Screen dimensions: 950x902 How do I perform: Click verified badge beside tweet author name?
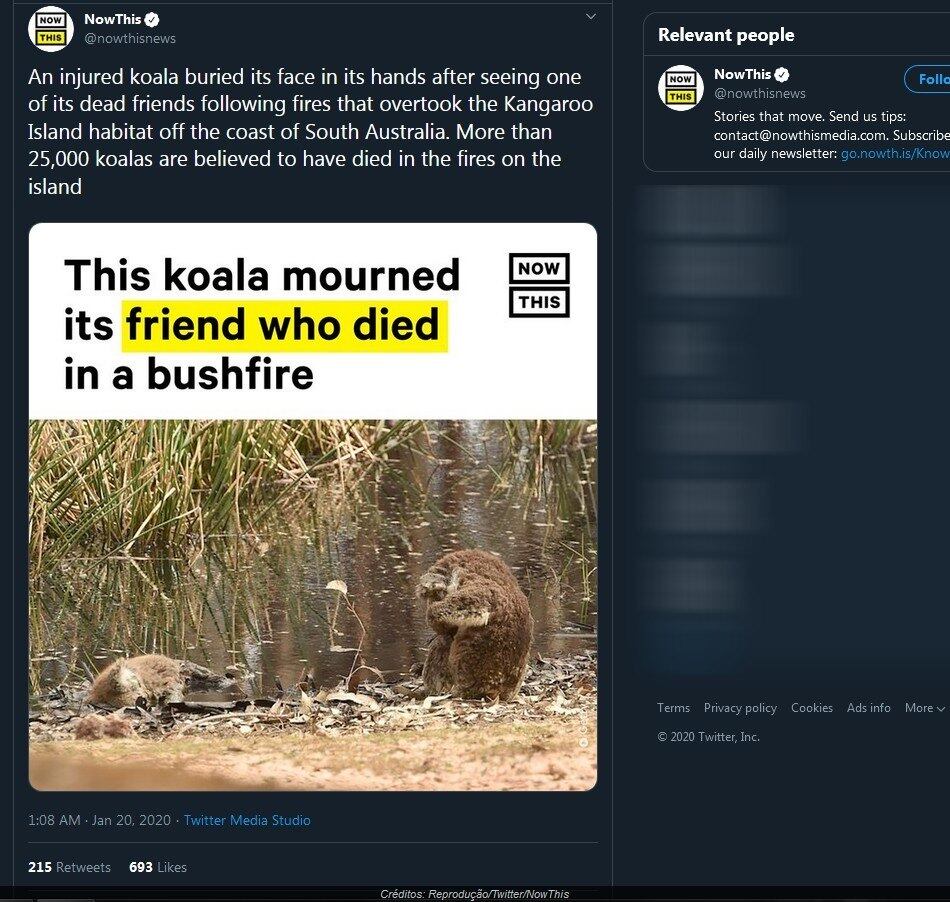[x=152, y=19]
